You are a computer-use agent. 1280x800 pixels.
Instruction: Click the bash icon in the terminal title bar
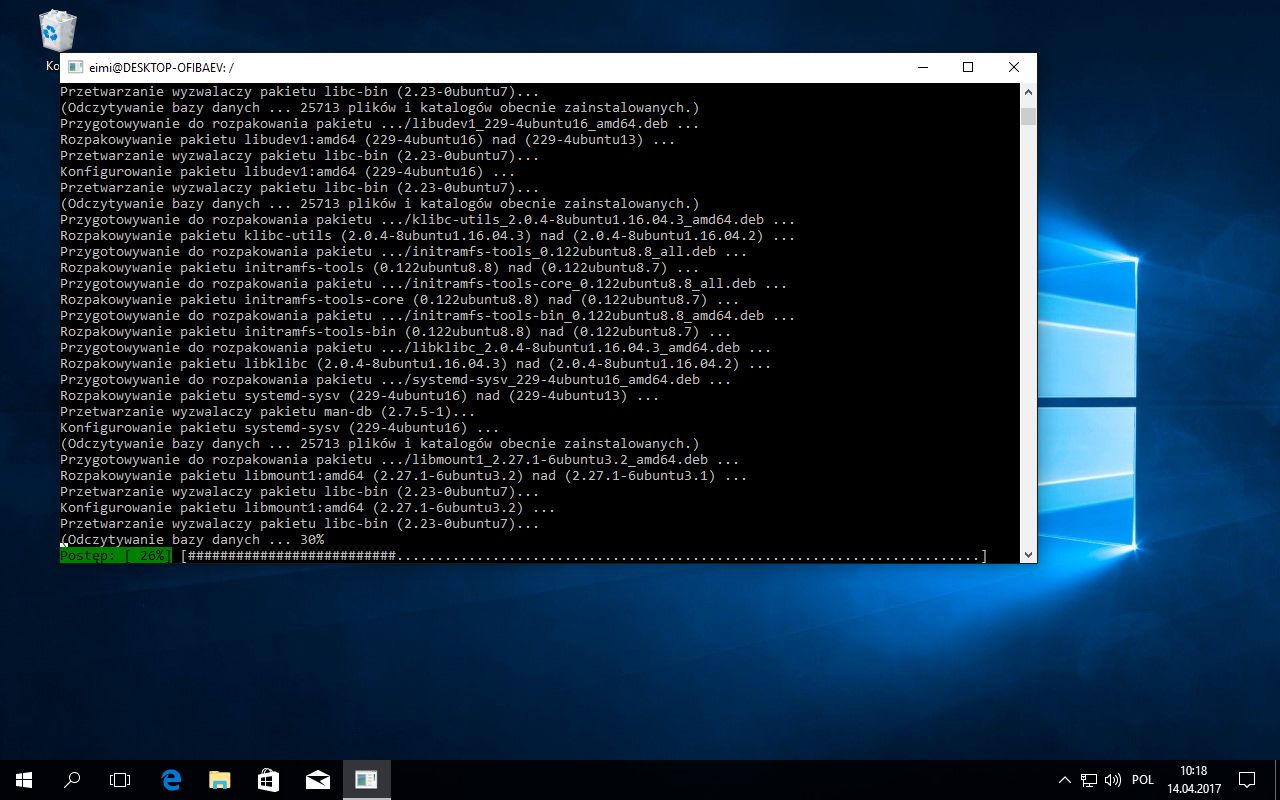coord(75,66)
